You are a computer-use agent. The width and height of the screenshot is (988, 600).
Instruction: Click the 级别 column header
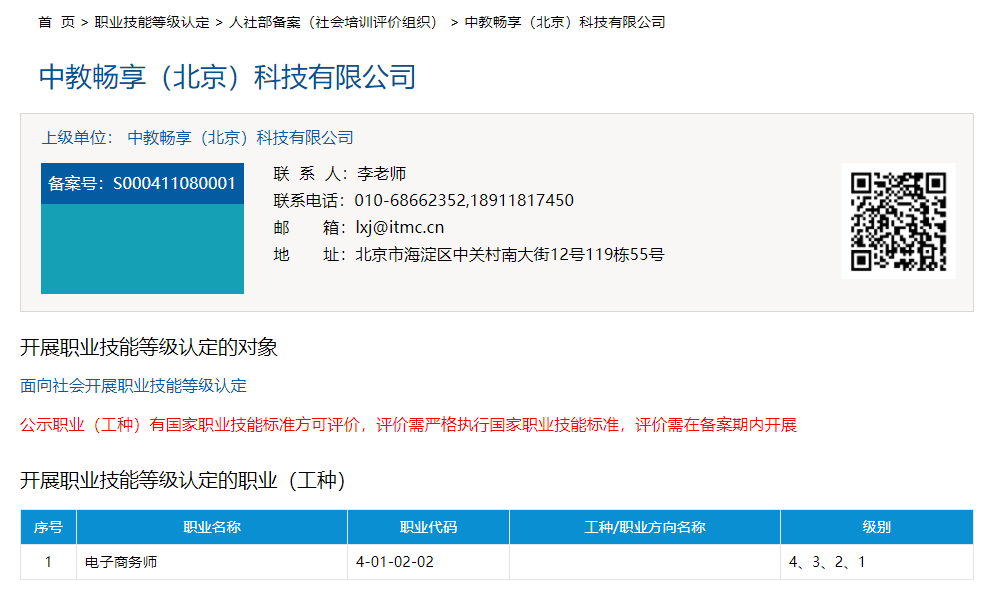click(876, 527)
